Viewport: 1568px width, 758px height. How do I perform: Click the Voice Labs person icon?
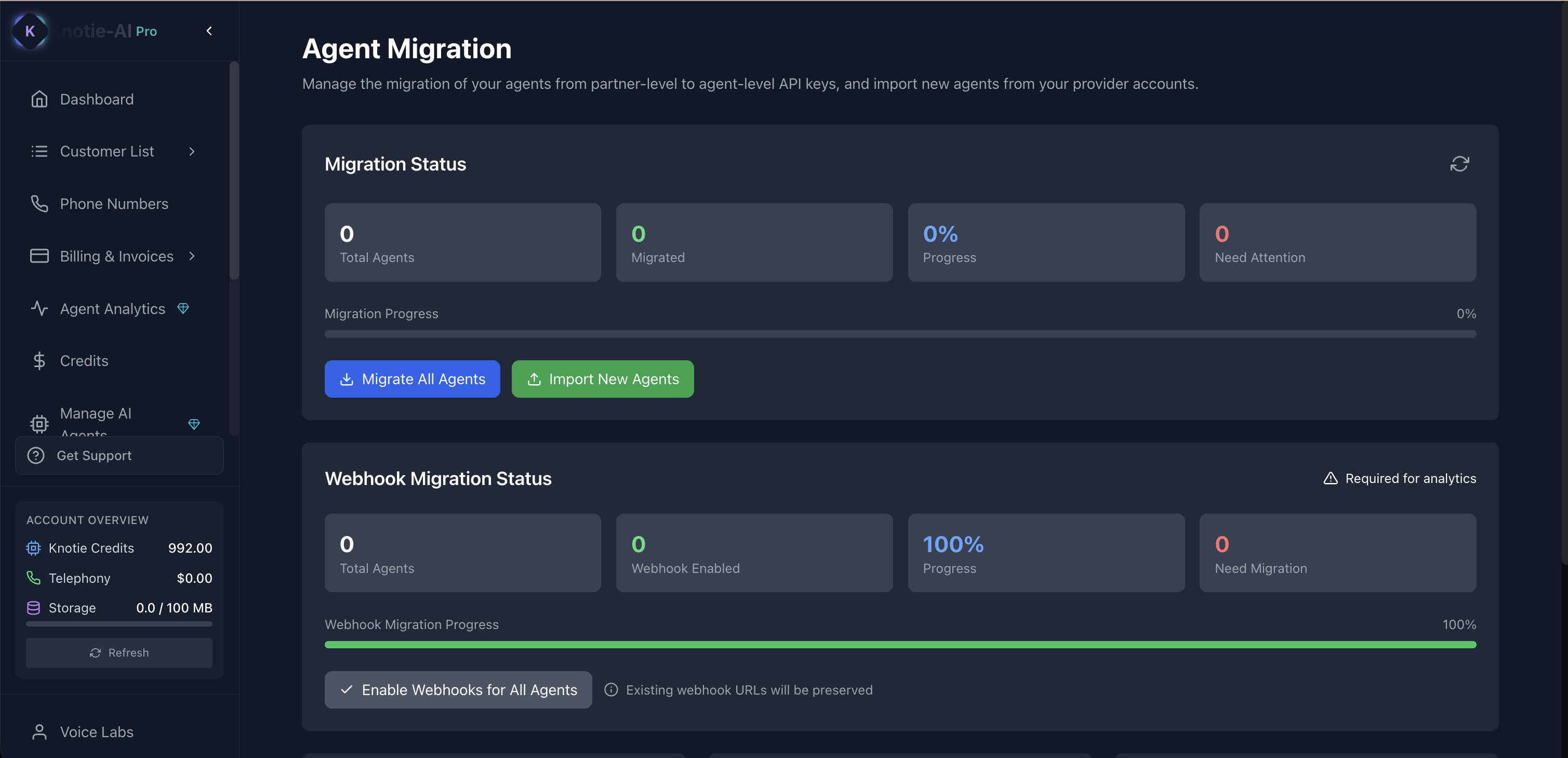tap(39, 731)
